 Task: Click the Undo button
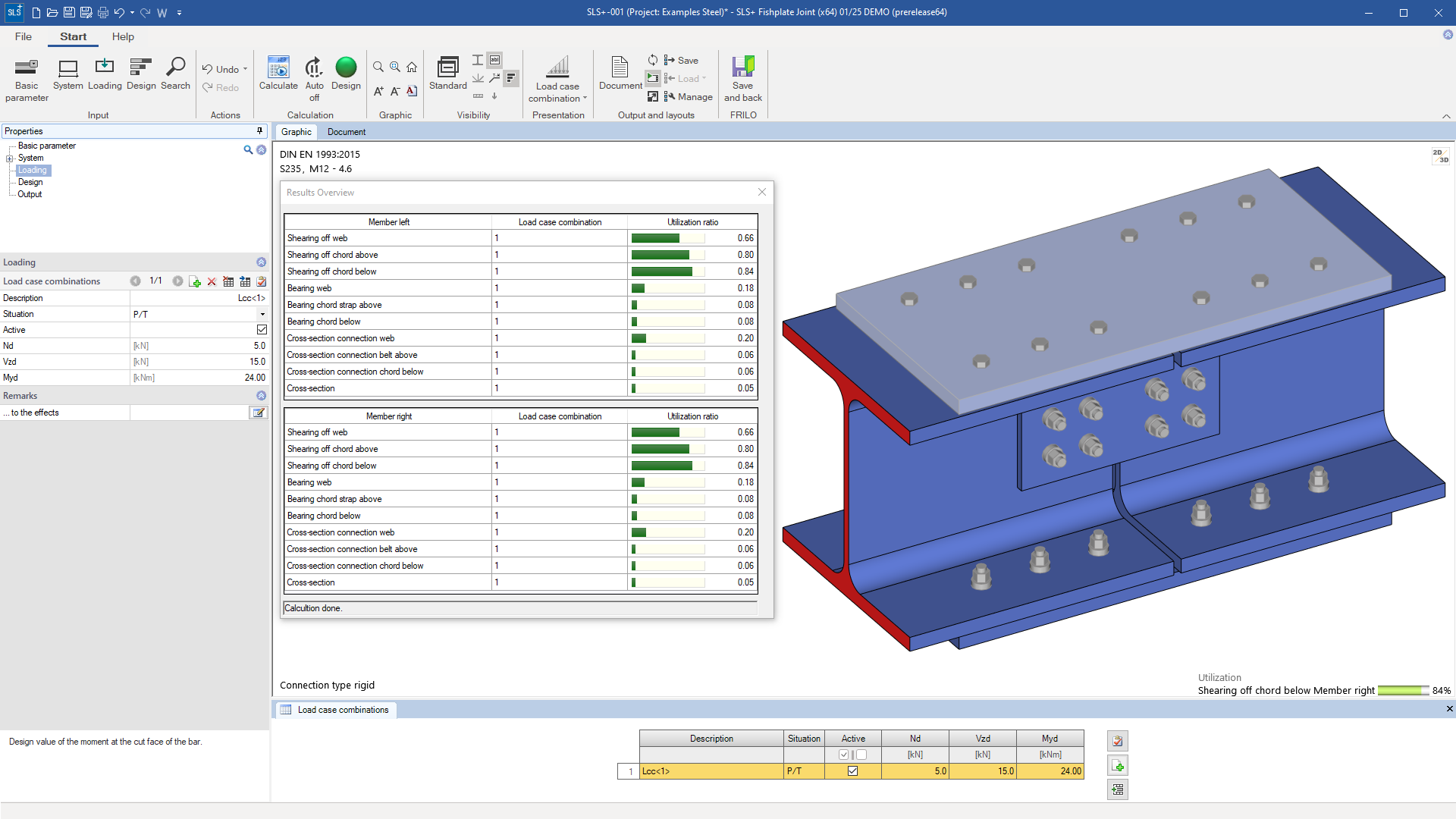221,69
